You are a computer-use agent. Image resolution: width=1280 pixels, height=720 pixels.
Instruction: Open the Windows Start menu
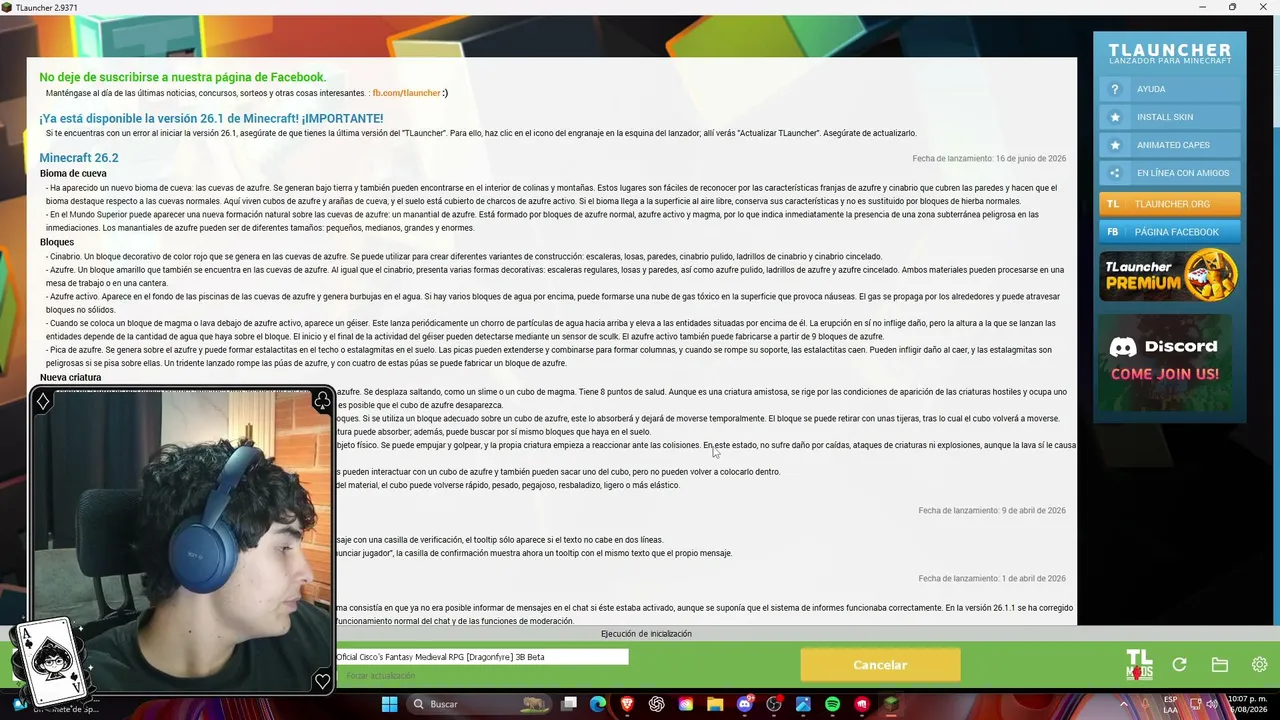[x=389, y=704]
